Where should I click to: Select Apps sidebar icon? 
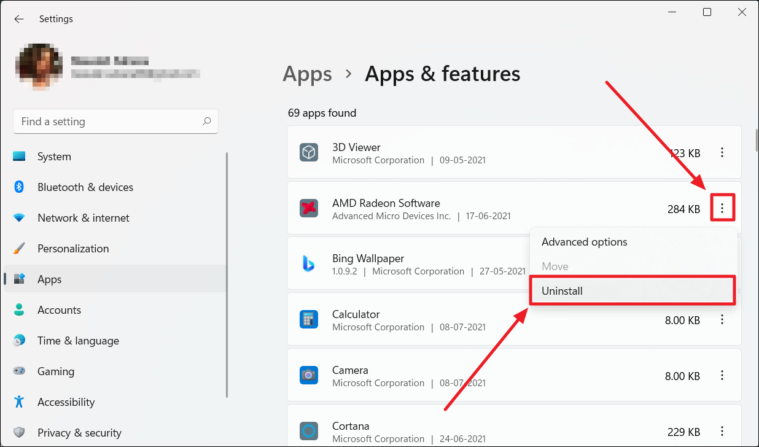click(19, 279)
